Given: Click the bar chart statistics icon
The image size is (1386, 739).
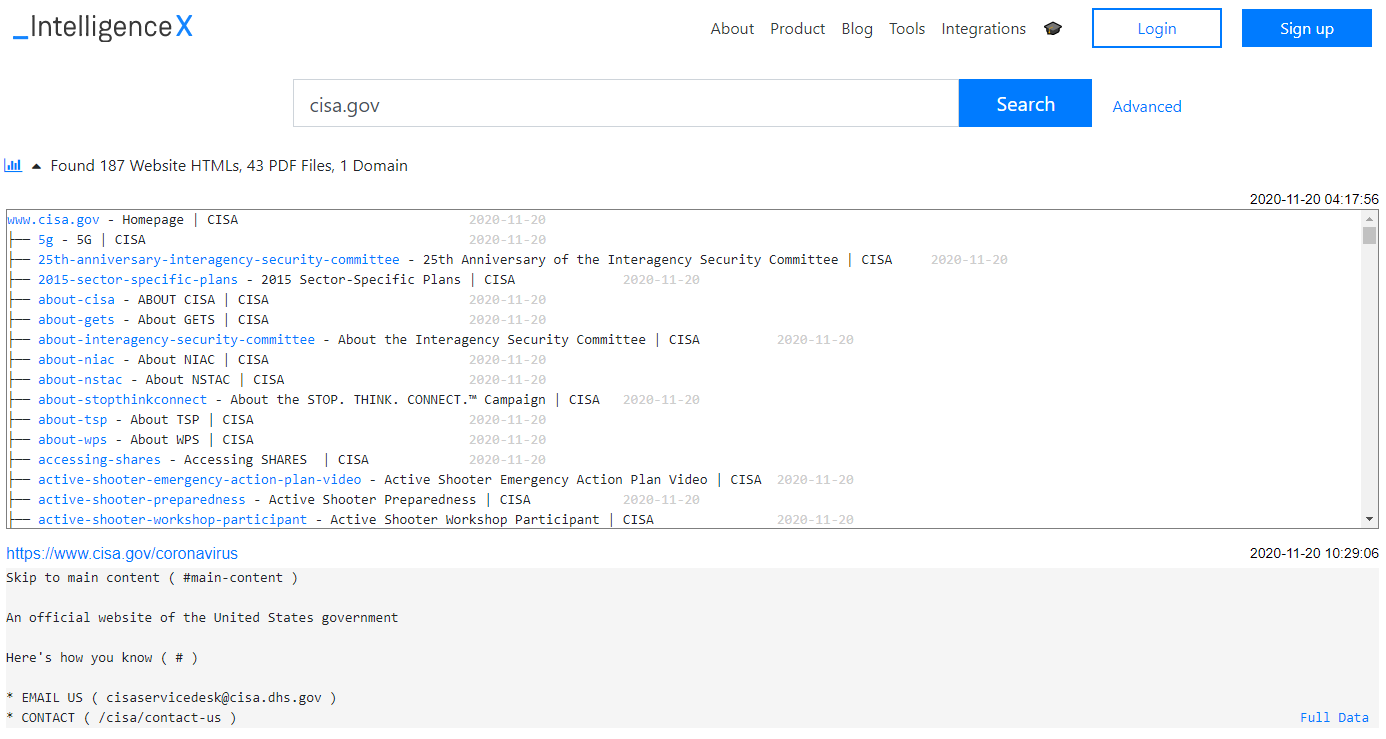Looking at the screenshot, I should tap(13, 165).
